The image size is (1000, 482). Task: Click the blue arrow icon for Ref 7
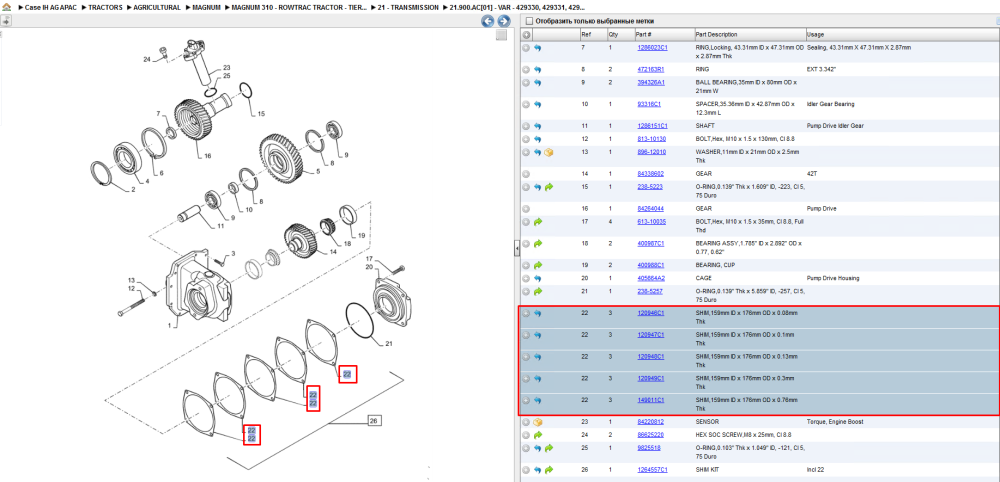537,48
